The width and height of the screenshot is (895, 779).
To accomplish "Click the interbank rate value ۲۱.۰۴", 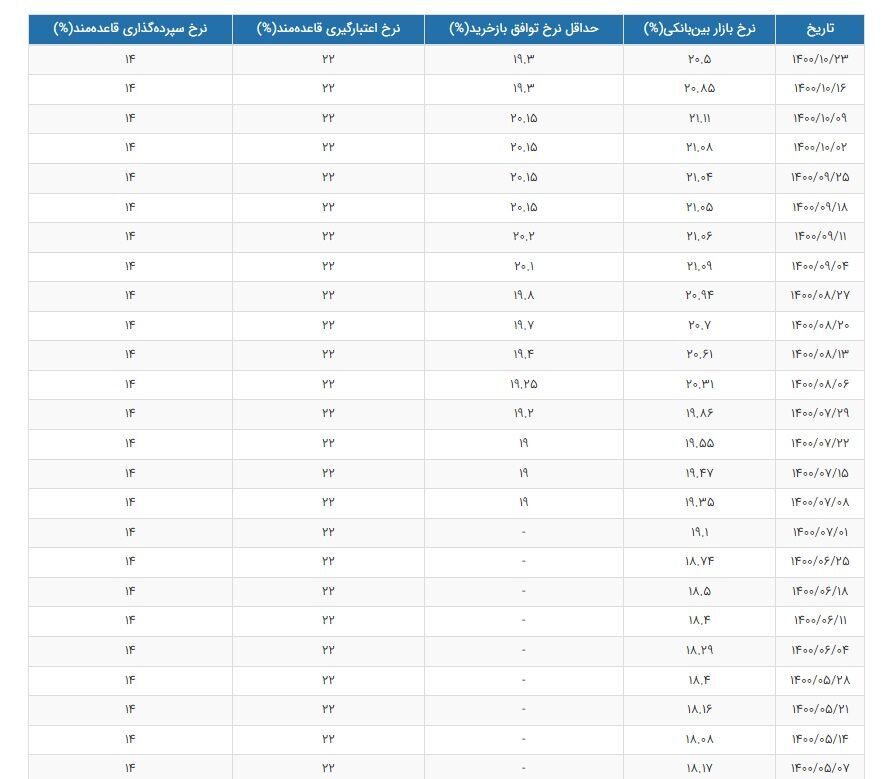I will pyautogui.click(x=699, y=177).
